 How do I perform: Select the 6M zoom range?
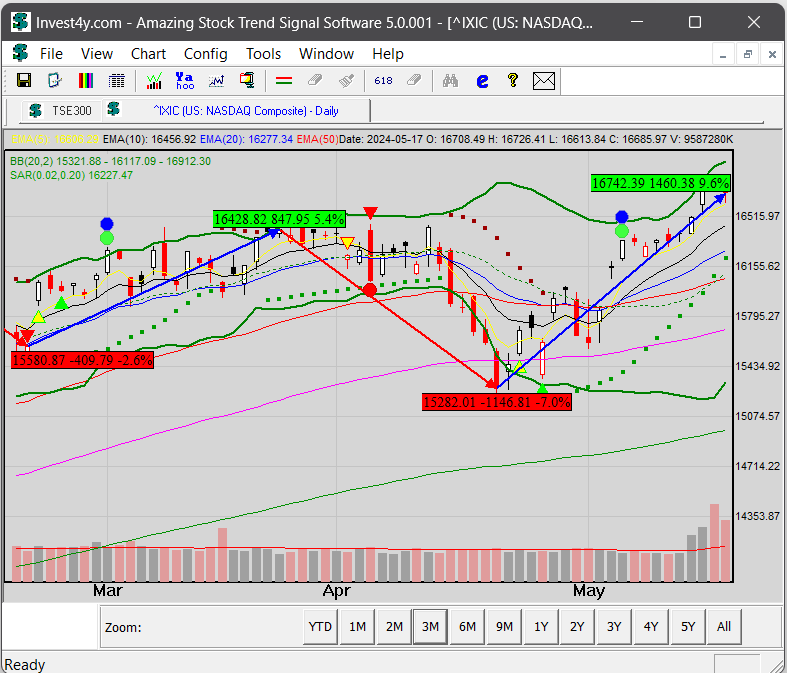(x=467, y=627)
